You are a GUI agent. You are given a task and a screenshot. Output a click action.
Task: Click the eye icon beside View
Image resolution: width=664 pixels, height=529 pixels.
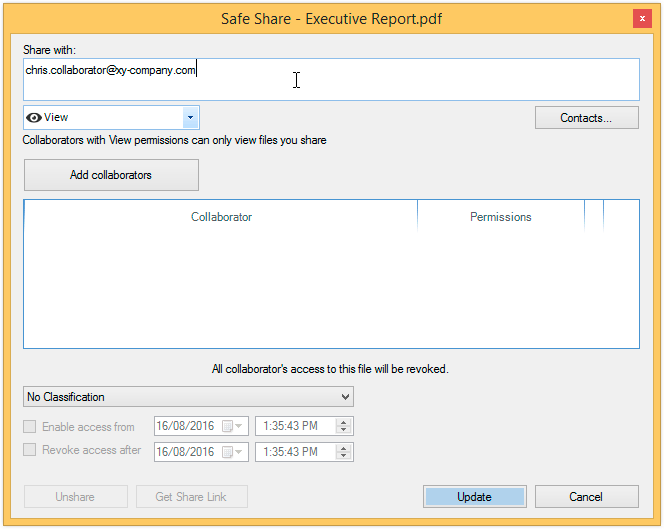[x=33, y=118]
